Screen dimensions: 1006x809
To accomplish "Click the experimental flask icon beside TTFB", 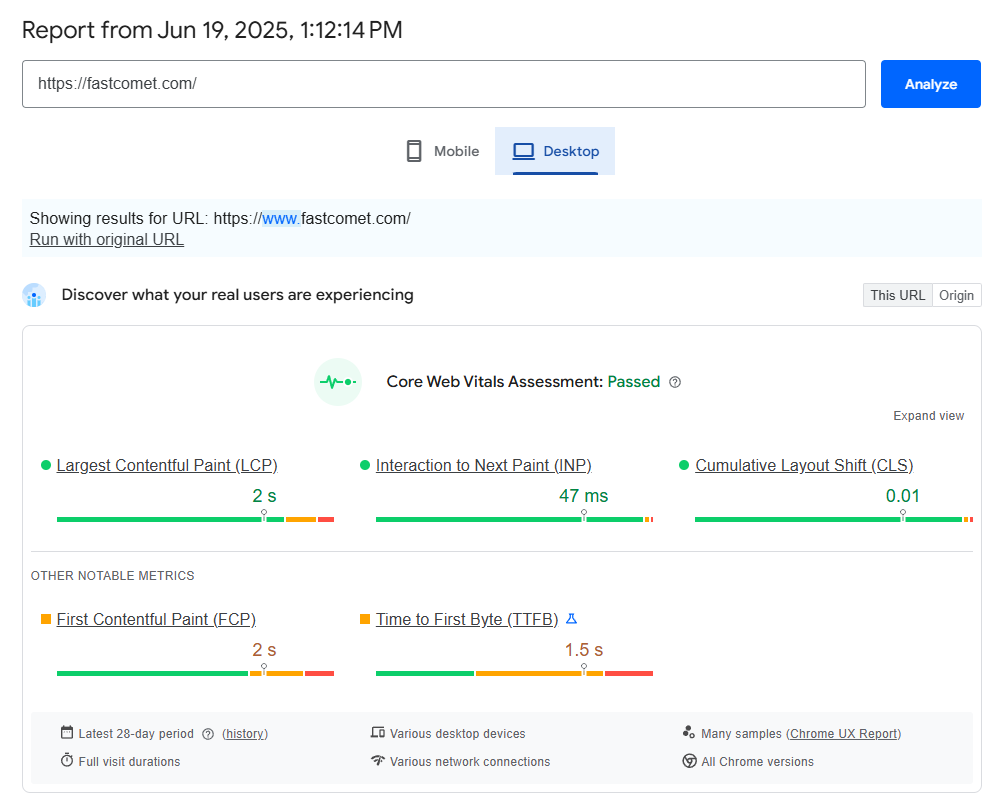I will coord(571,618).
